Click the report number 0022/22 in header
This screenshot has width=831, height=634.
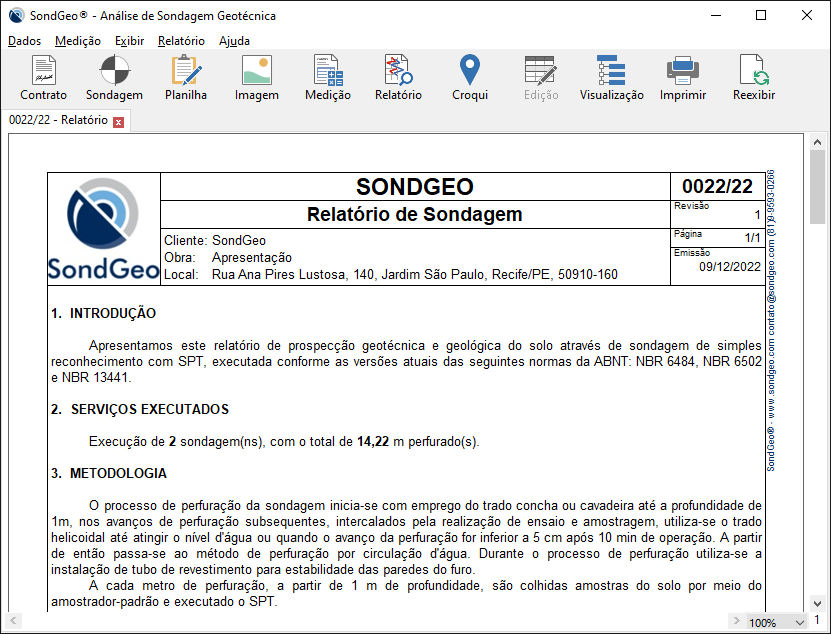pos(717,187)
